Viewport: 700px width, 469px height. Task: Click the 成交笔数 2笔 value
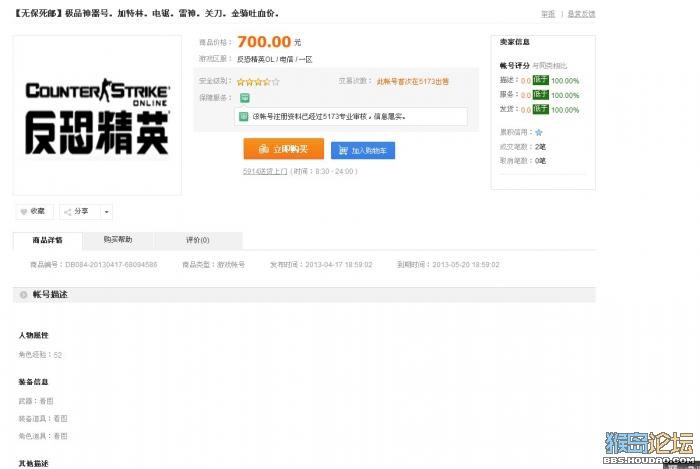coord(540,147)
